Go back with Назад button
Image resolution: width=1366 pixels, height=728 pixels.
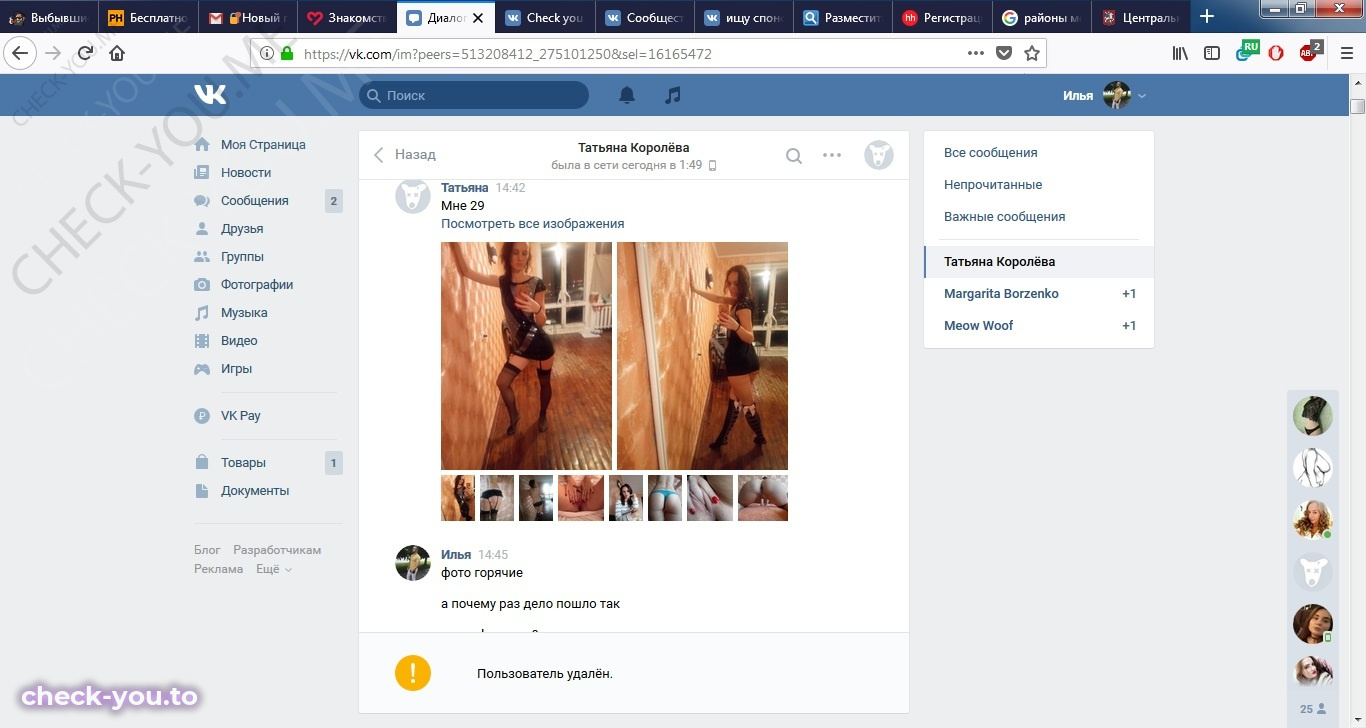404,155
